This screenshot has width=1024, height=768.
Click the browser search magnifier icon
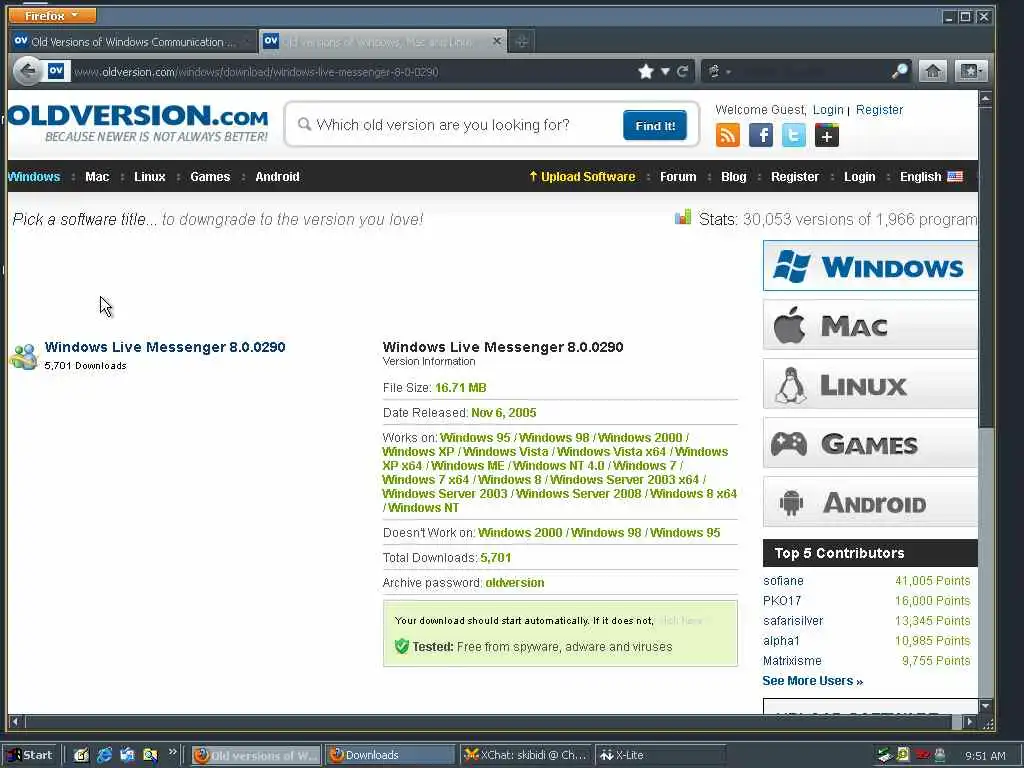coord(900,71)
